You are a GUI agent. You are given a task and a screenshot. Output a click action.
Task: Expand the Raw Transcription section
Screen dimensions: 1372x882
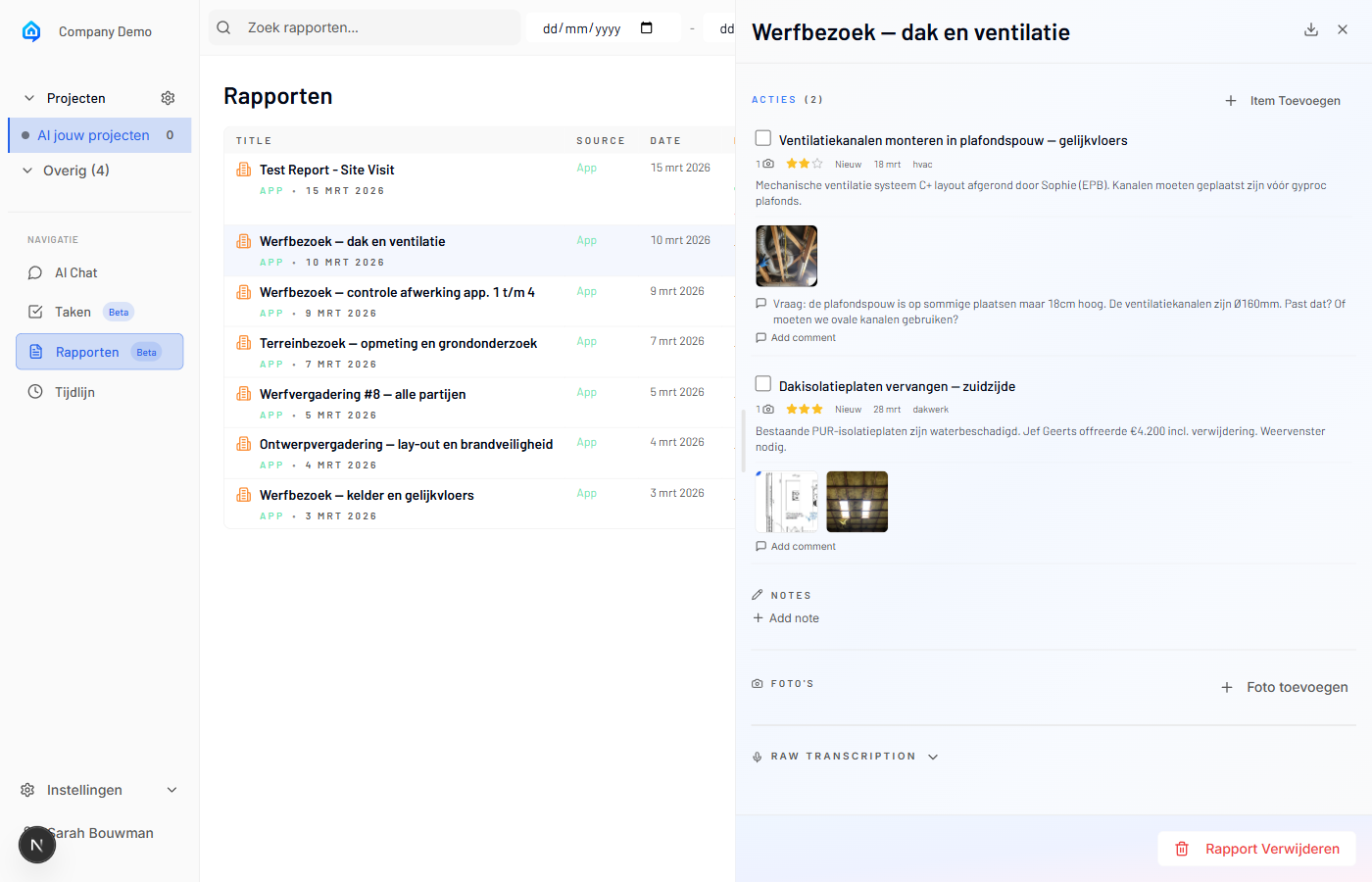[x=932, y=756]
